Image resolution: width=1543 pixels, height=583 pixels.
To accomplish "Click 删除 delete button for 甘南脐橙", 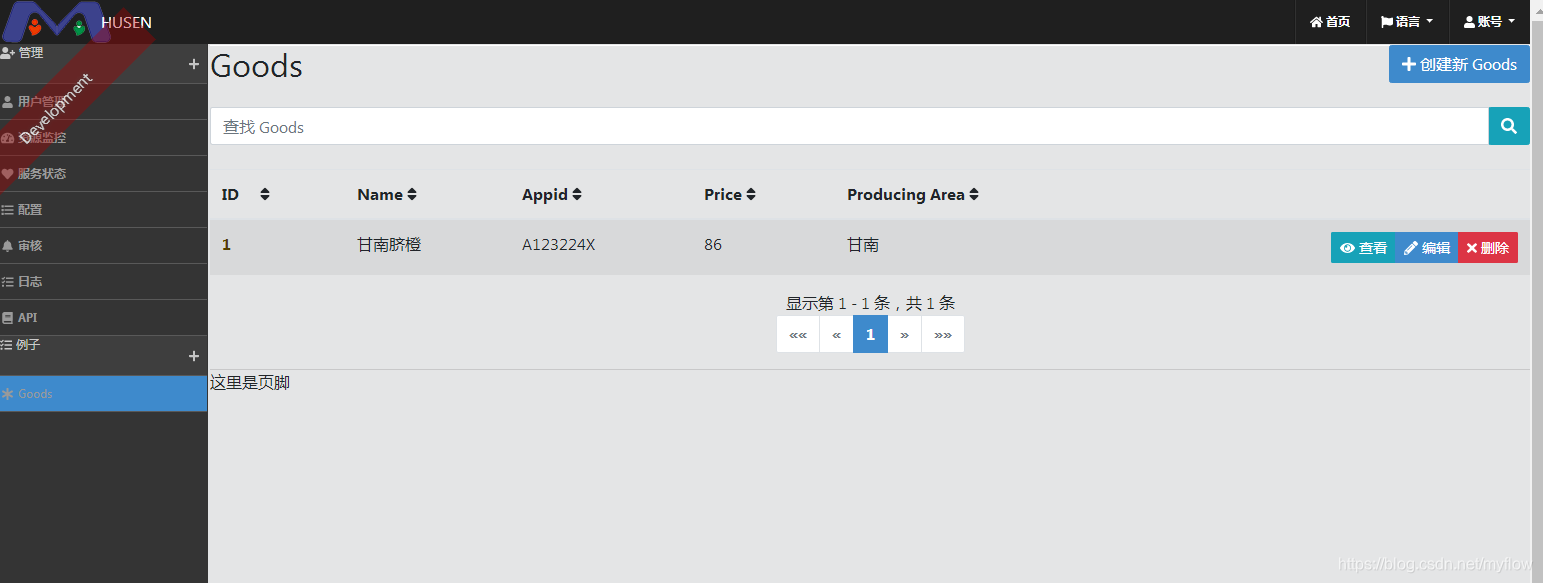I will point(1488,248).
